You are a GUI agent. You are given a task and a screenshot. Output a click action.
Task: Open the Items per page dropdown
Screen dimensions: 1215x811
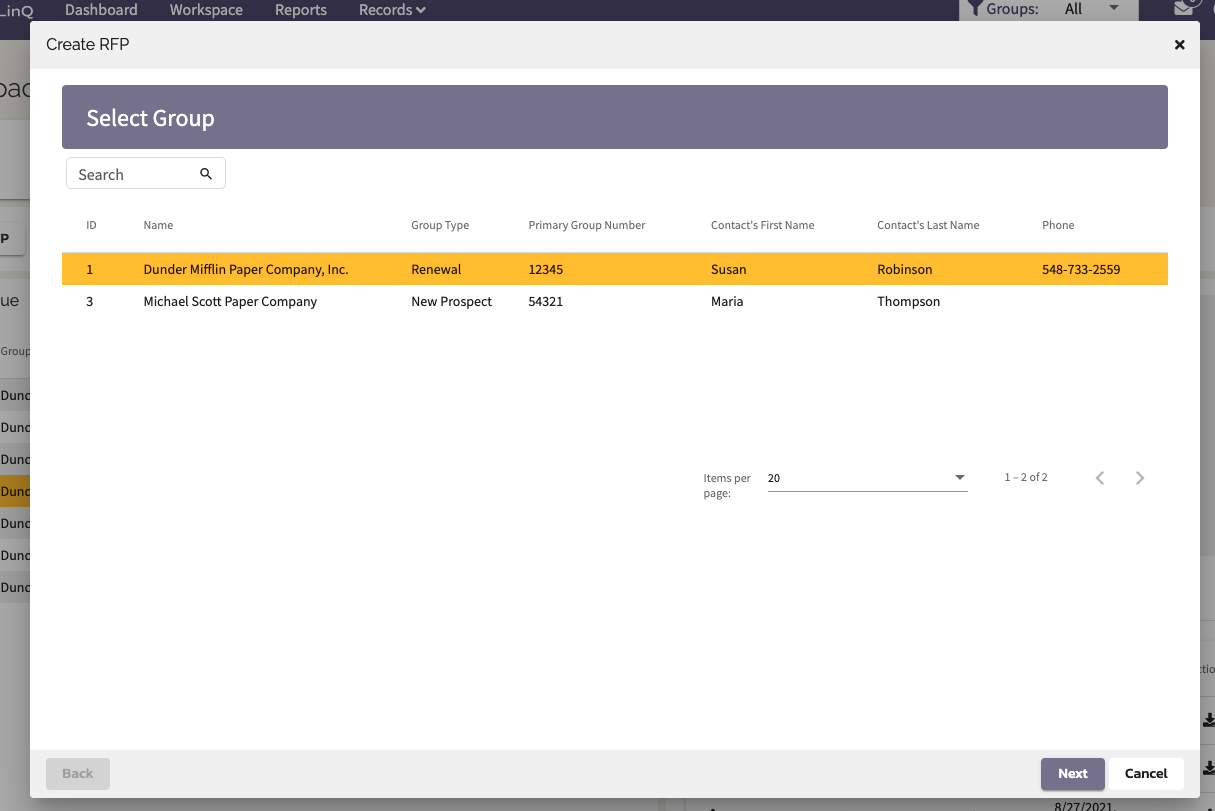coord(958,477)
